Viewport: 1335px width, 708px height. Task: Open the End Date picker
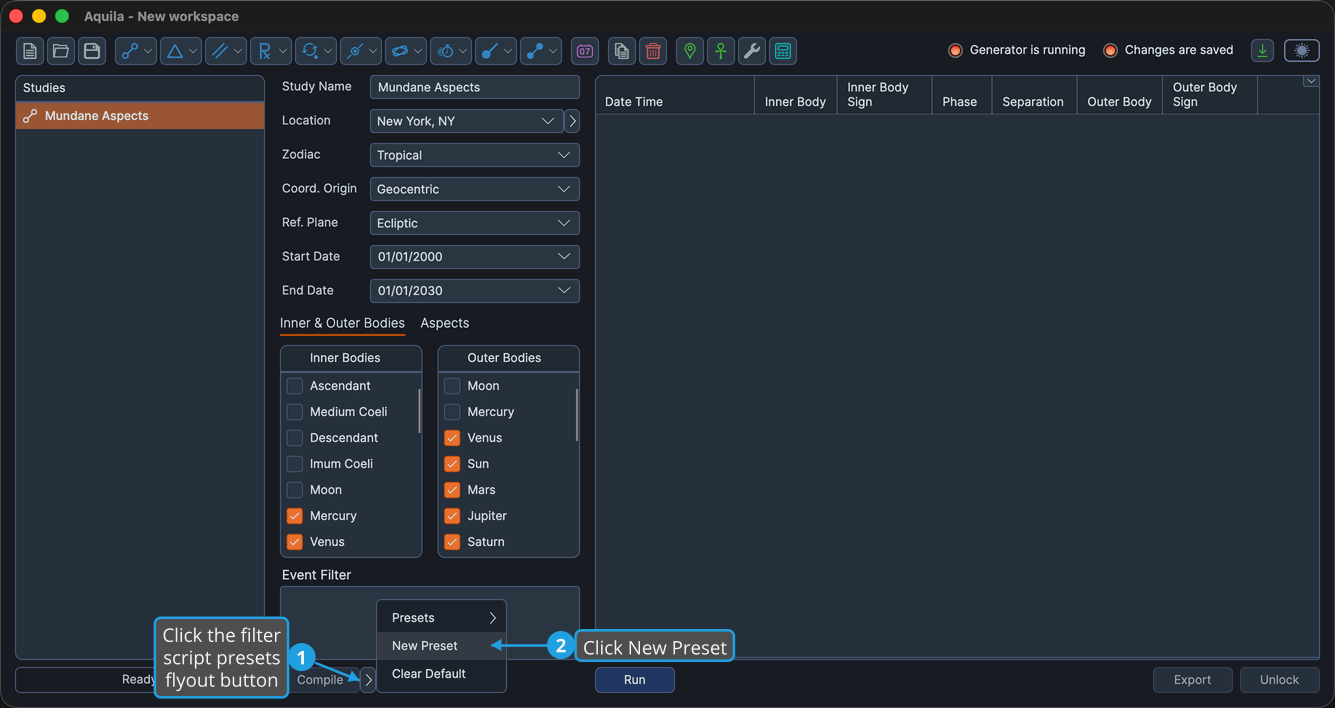pyautogui.click(x=474, y=291)
